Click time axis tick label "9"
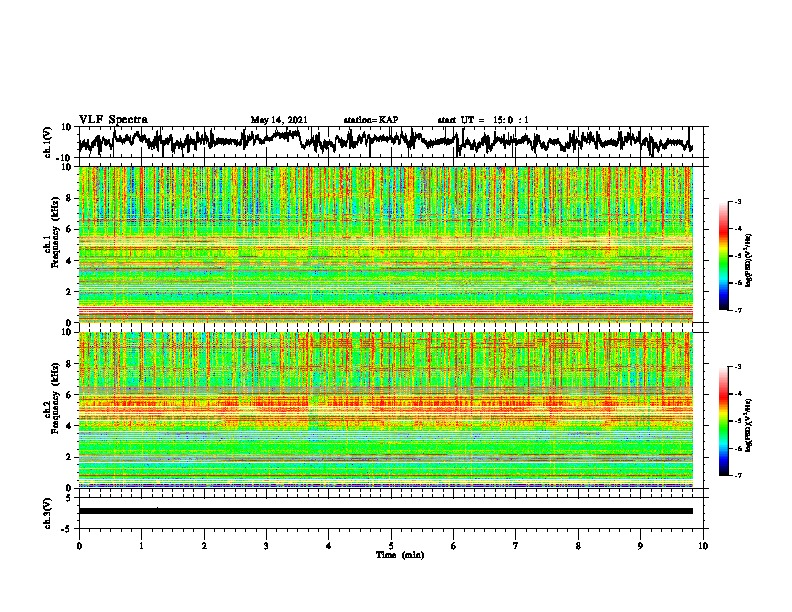792x612 pixels. (640, 546)
